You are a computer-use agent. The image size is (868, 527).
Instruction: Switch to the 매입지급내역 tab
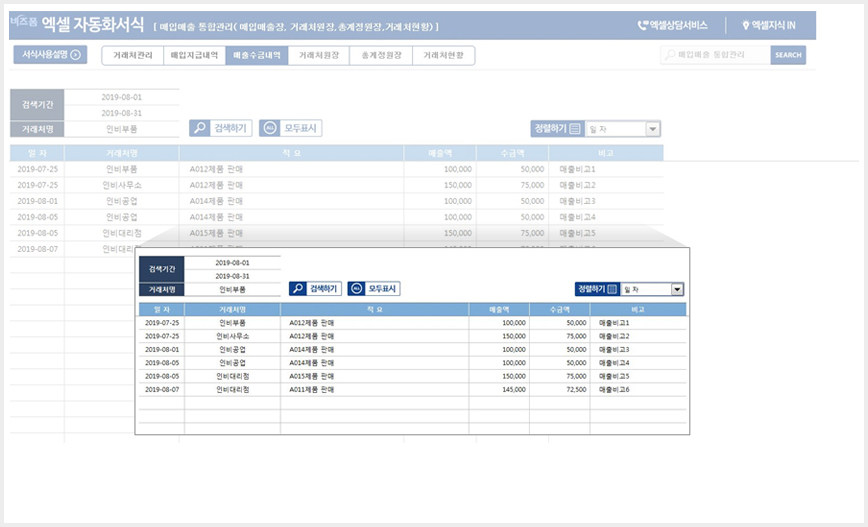(194, 55)
